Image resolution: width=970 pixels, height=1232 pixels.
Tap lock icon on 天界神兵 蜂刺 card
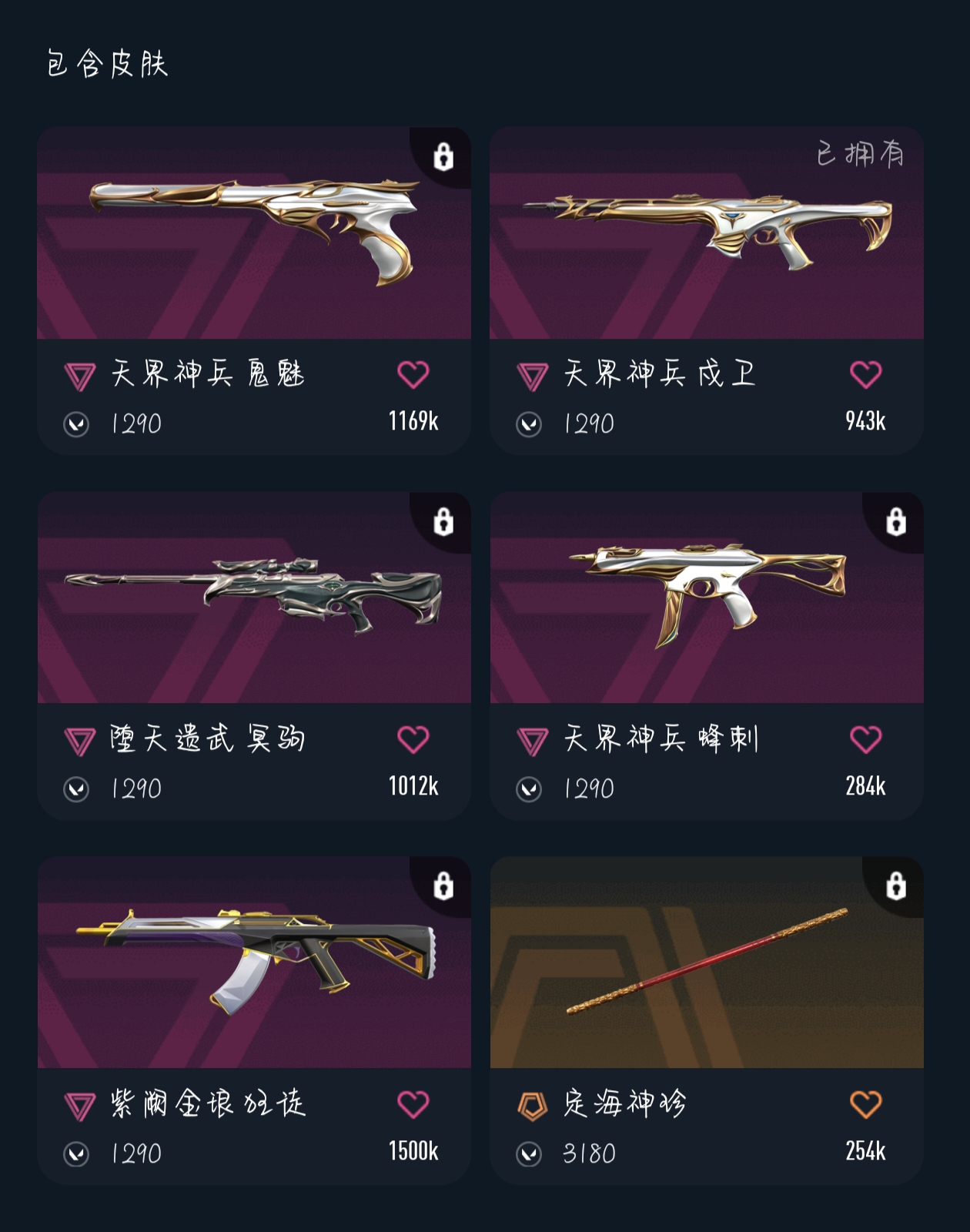(x=896, y=521)
